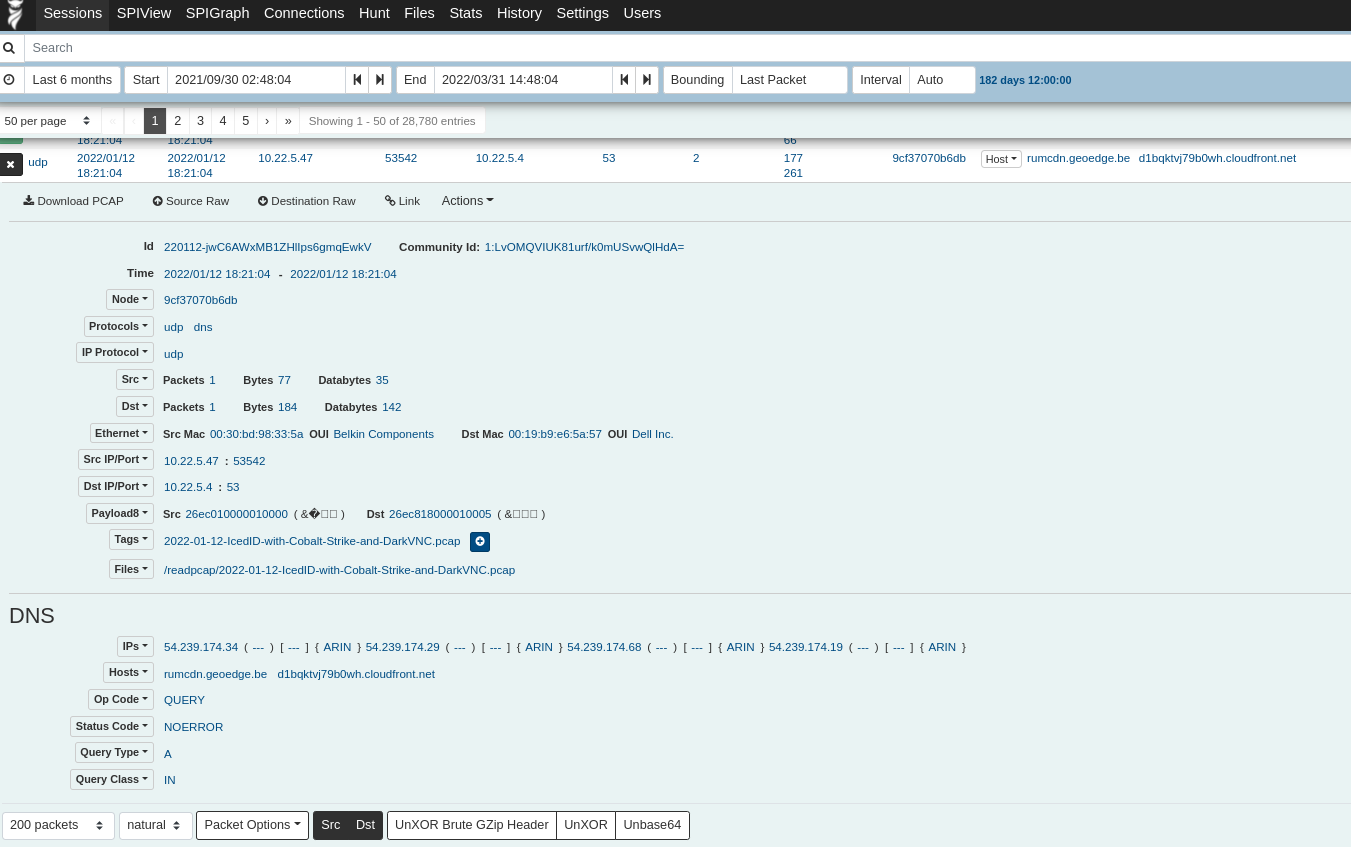Toggle Dst packets display at bottom
Viewport: 1351px width, 847px height.
pyautogui.click(x=366, y=825)
